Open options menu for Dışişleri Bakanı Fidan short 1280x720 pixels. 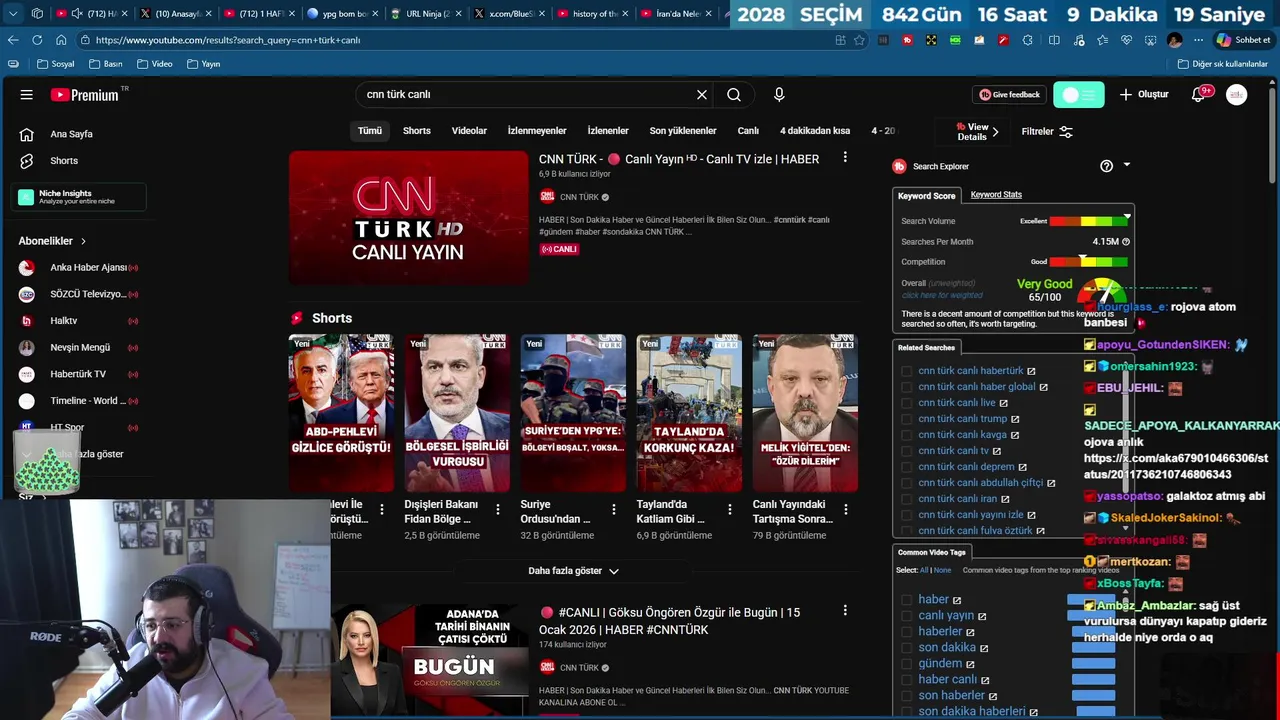point(497,510)
